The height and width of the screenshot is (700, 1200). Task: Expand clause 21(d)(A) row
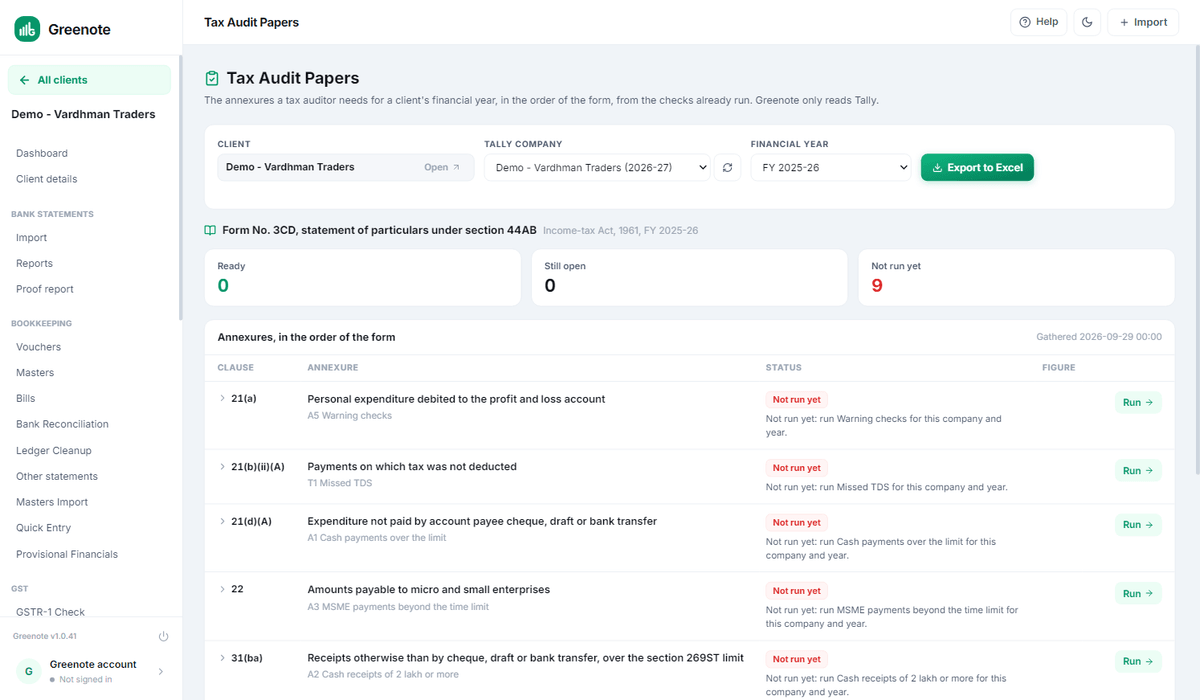click(223, 521)
